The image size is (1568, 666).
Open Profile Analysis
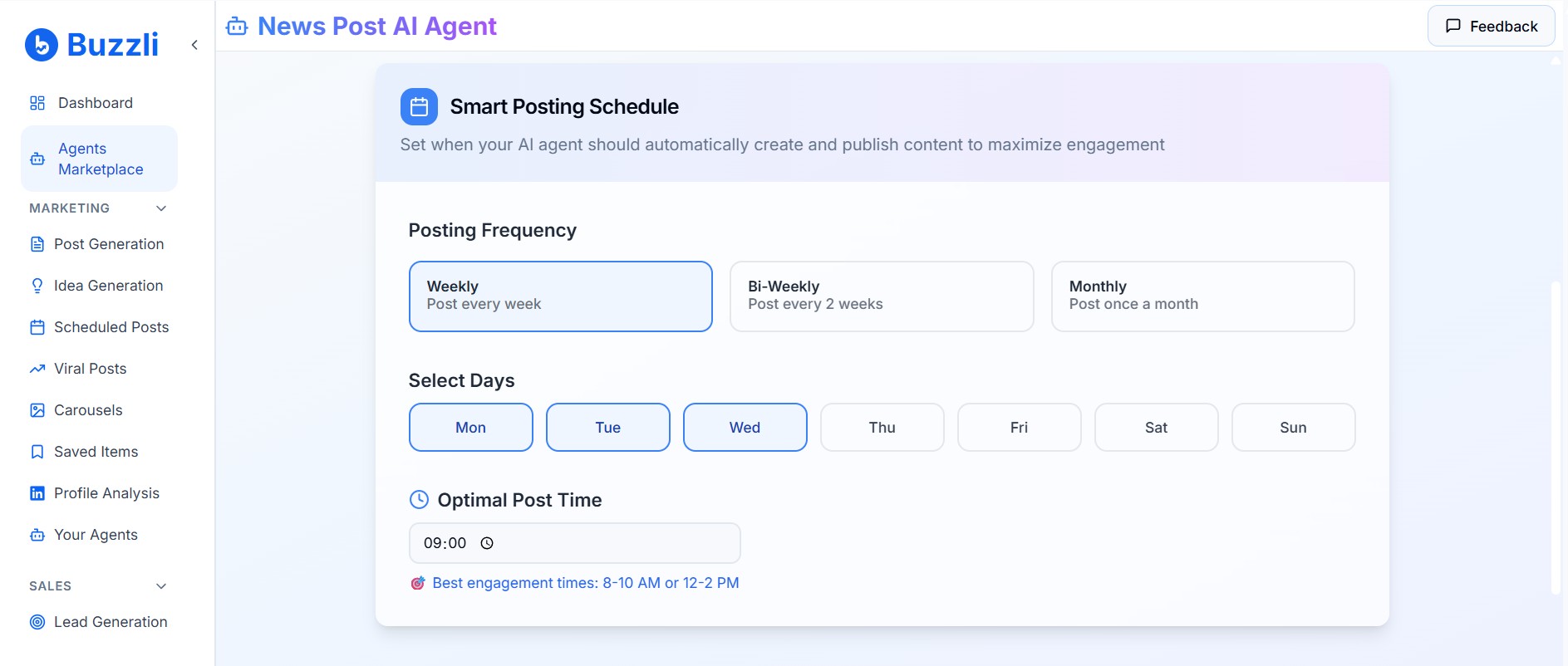coord(106,492)
